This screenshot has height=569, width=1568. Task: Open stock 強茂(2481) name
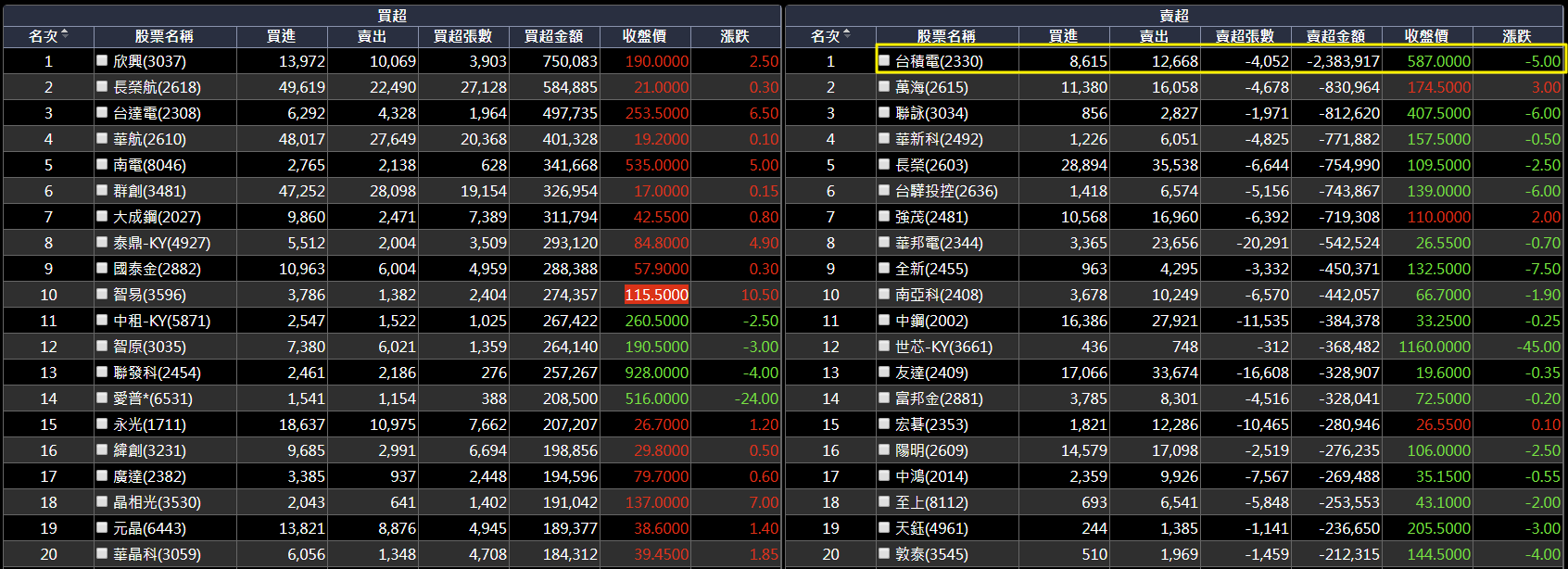click(931, 217)
